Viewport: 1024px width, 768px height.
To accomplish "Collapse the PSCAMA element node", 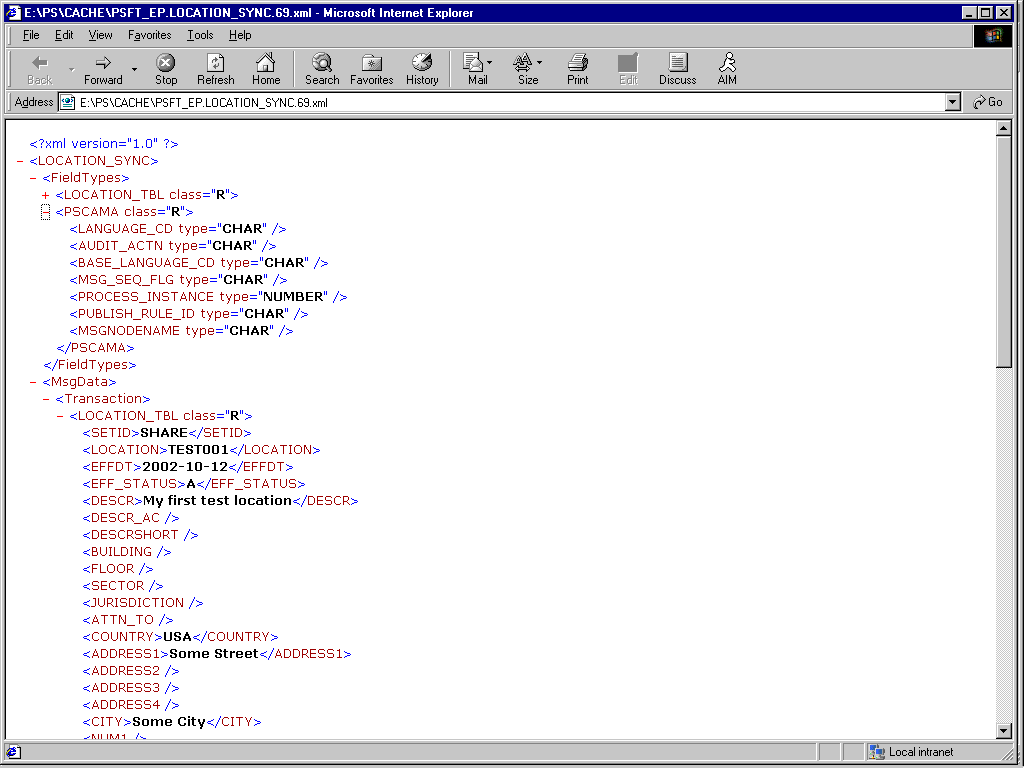I will point(44,211).
